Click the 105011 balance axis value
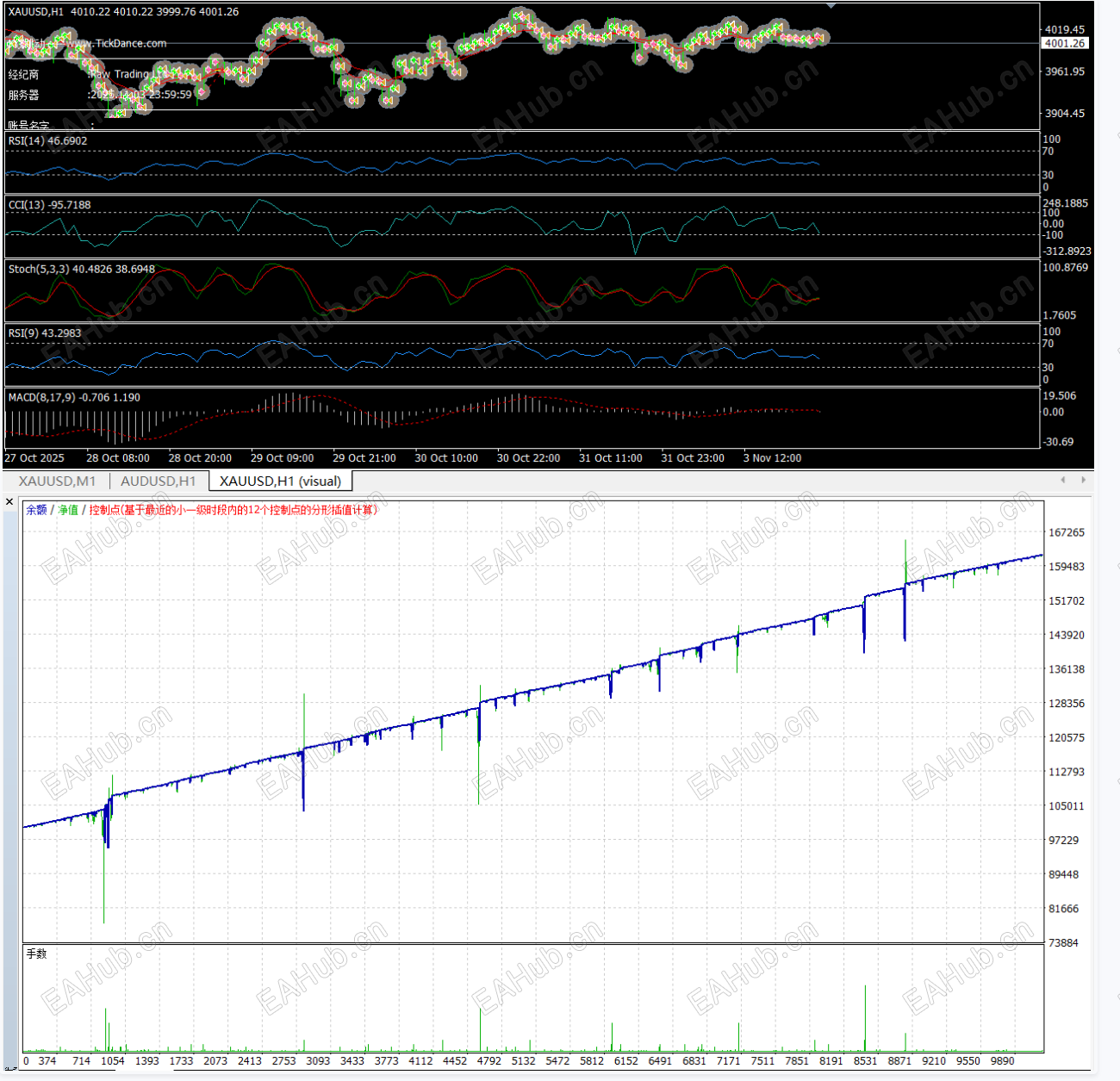 pyautogui.click(x=1067, y=806)
